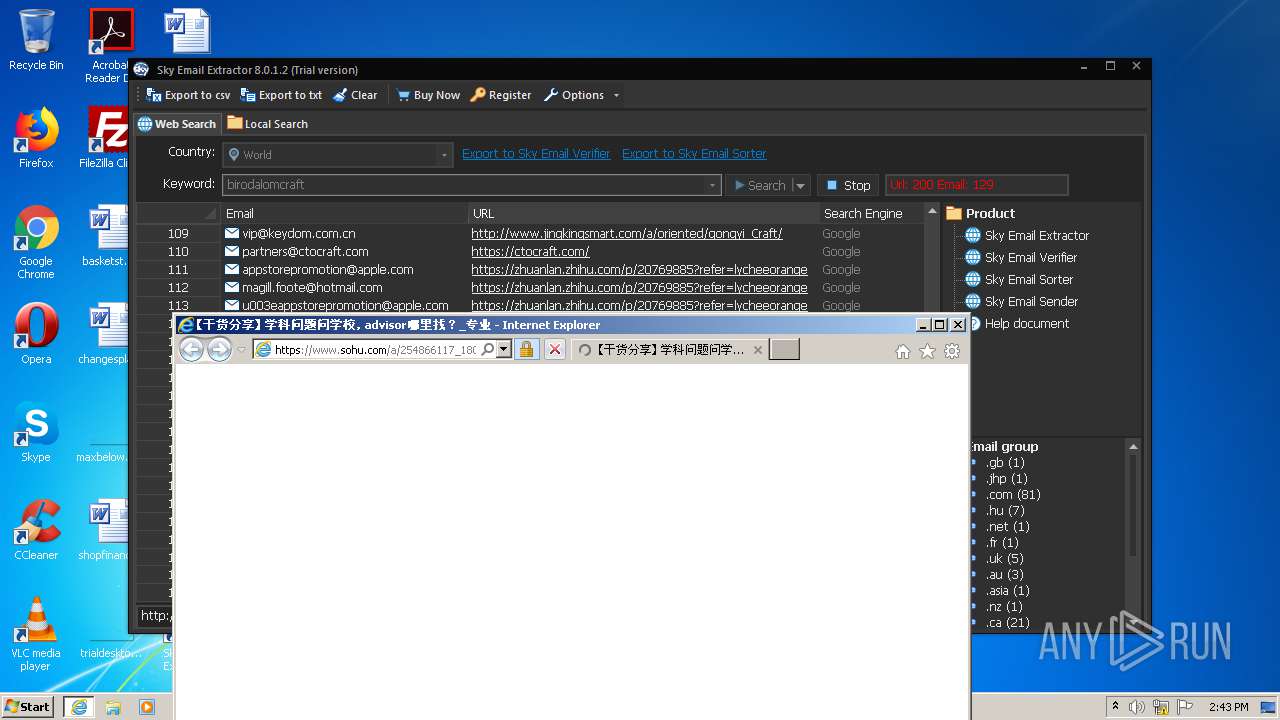The image size is (1280, 720).
Task: Click the IE Home icon
Action: 903,351
